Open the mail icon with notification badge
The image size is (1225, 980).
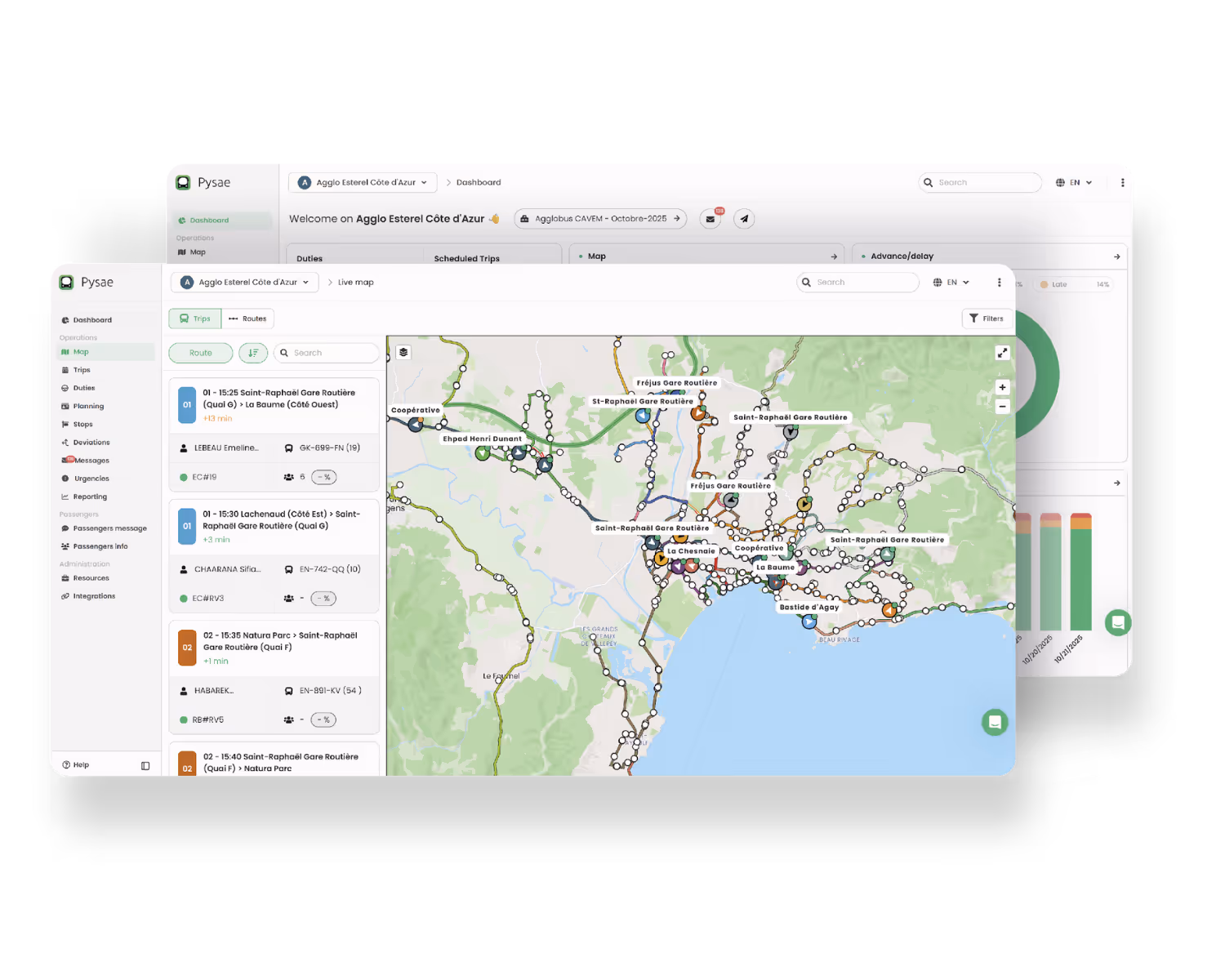[x=710, y=219]
